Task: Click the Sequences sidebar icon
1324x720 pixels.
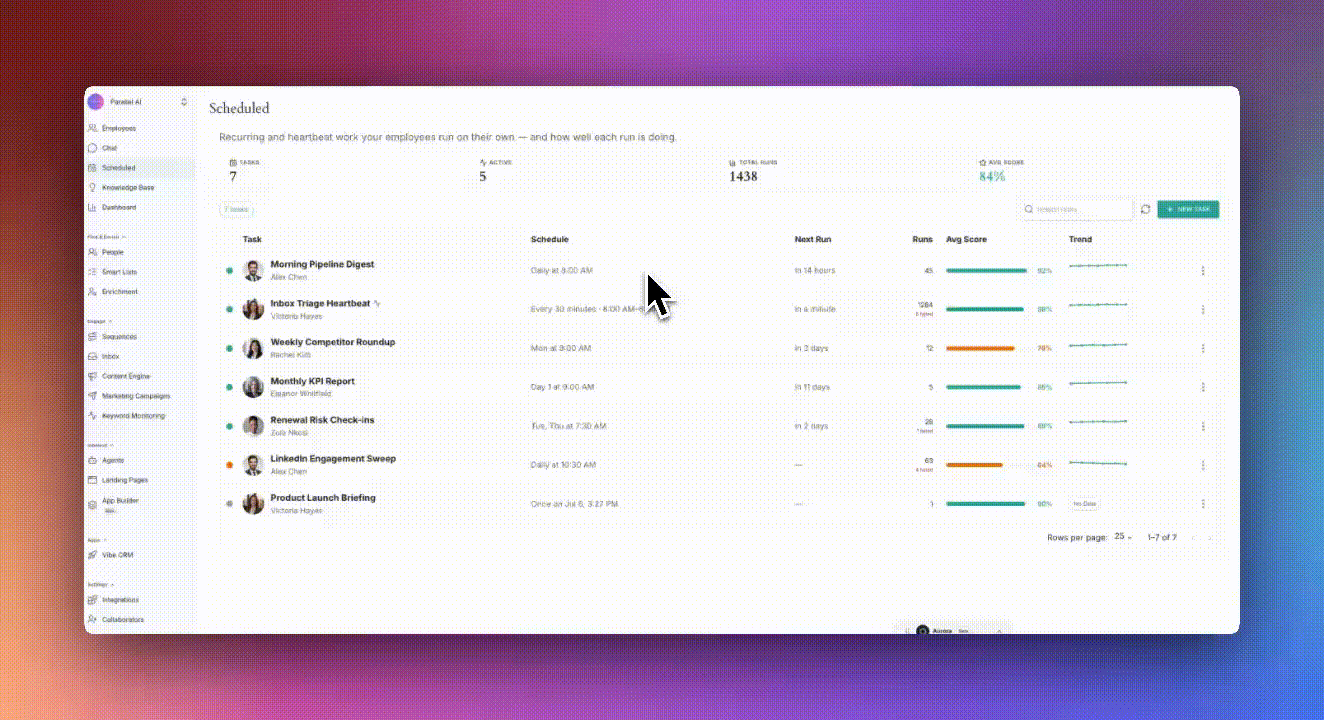Action: [93, 337]
